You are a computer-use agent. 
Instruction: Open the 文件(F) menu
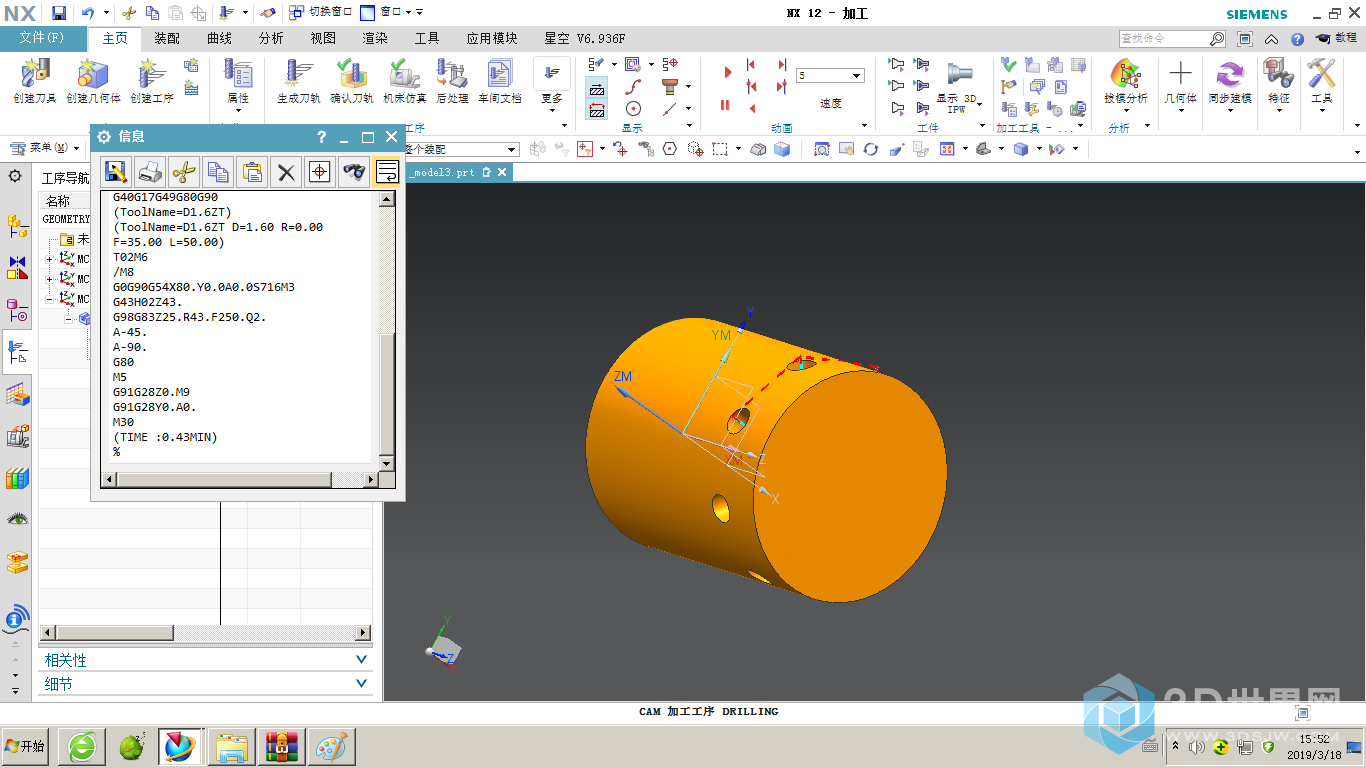tap(43, 38)
